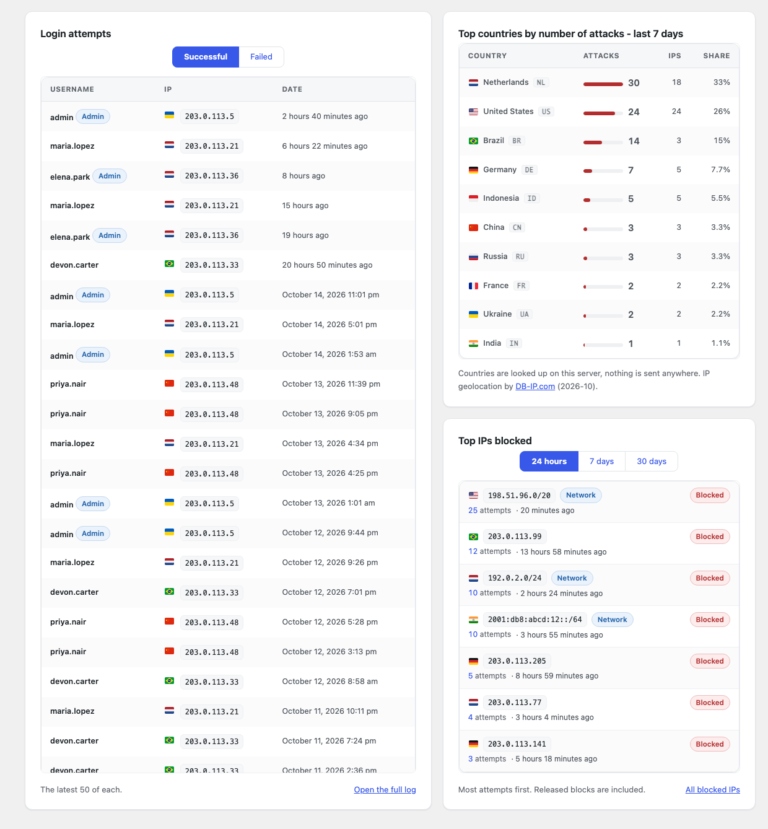768x829 pixels.
Task: Click the France flag icon
Action: pos(474,285)
